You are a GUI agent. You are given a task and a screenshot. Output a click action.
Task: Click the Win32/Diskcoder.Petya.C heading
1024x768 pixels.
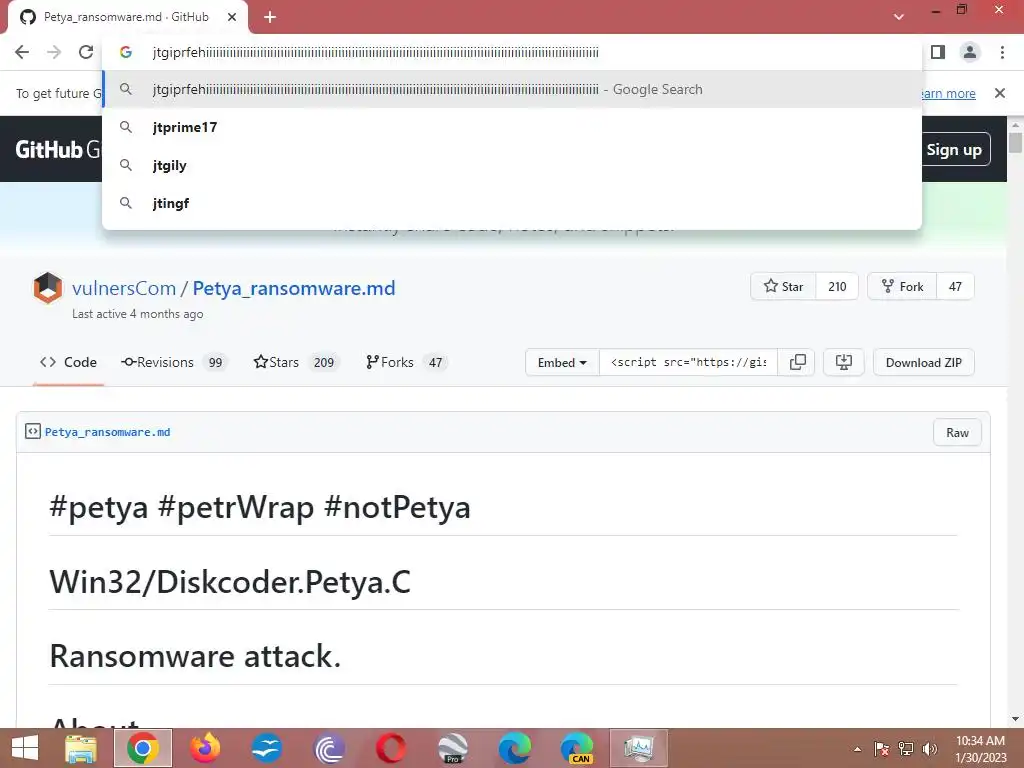pos(230,582)
